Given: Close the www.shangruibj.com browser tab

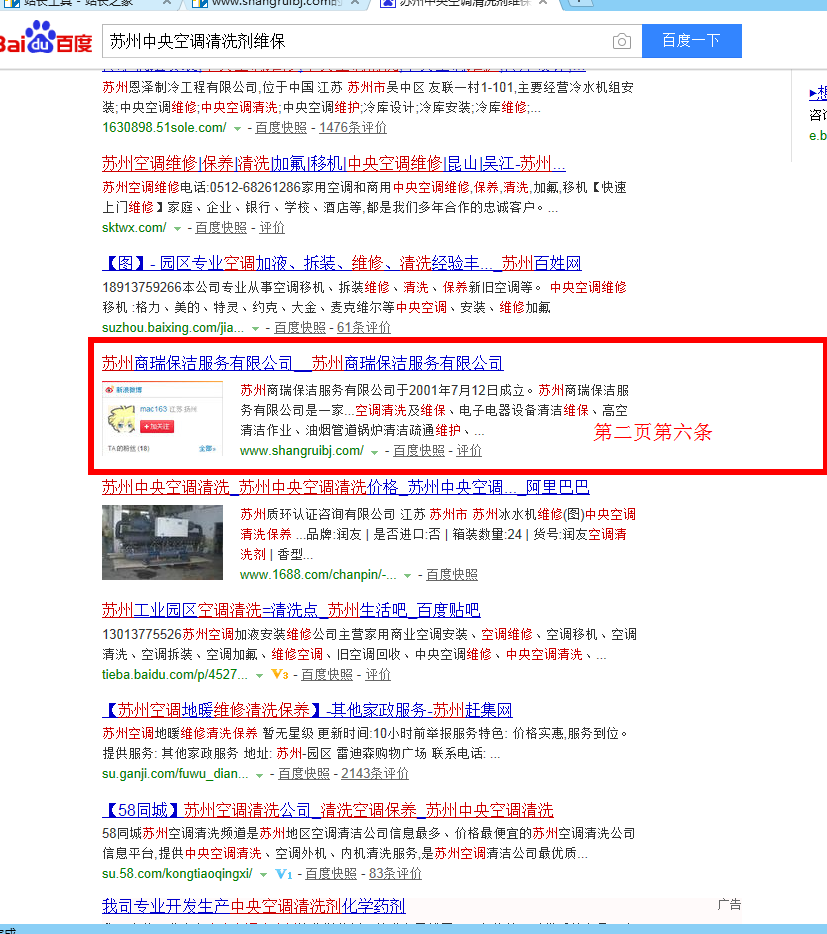Looking at the screenshot, I should coord(355,3).
